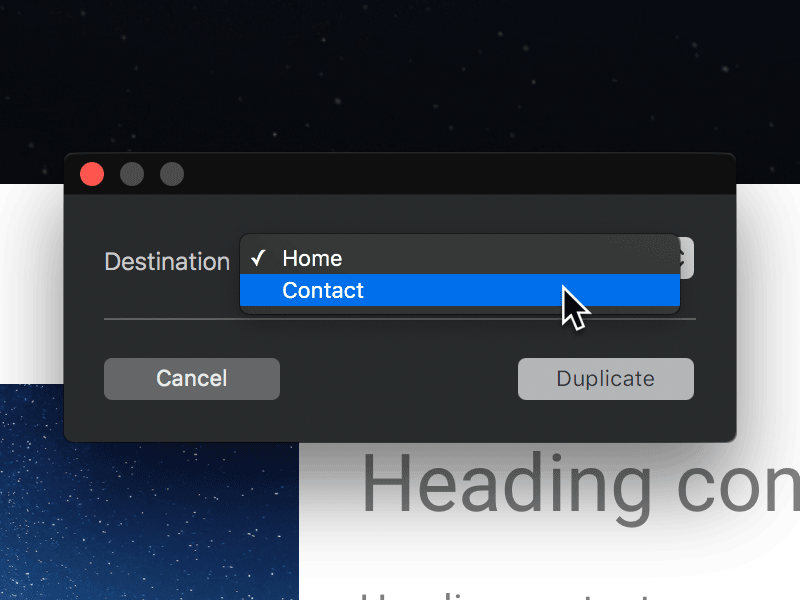This screenshot has width=800, height=600.
Task: Click empty dialog space between Cancel and Duplicate
Action: (x=399, y=379)
